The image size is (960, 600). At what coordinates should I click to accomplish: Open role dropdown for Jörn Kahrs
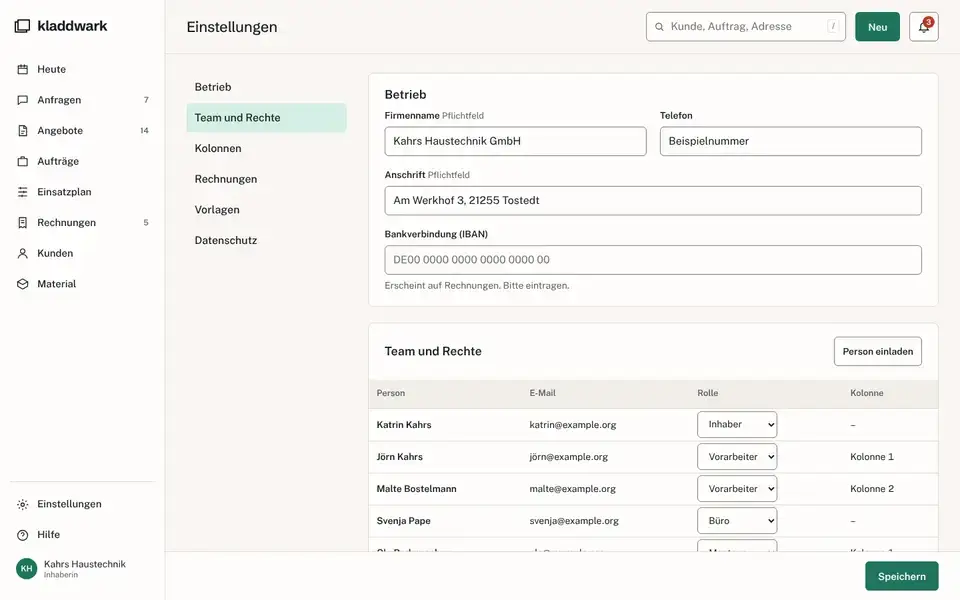tap(737, 457)
